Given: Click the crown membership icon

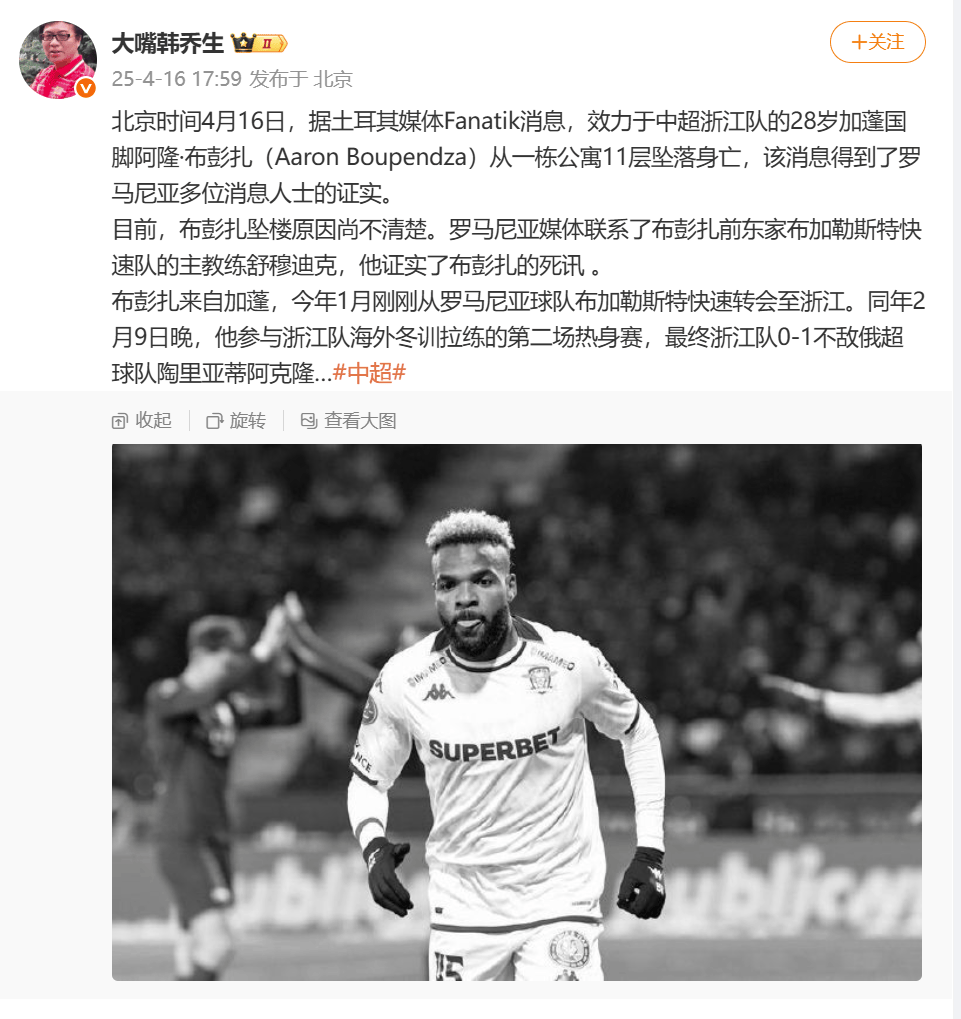Looking at the screenshot, I should click(243, 43).
